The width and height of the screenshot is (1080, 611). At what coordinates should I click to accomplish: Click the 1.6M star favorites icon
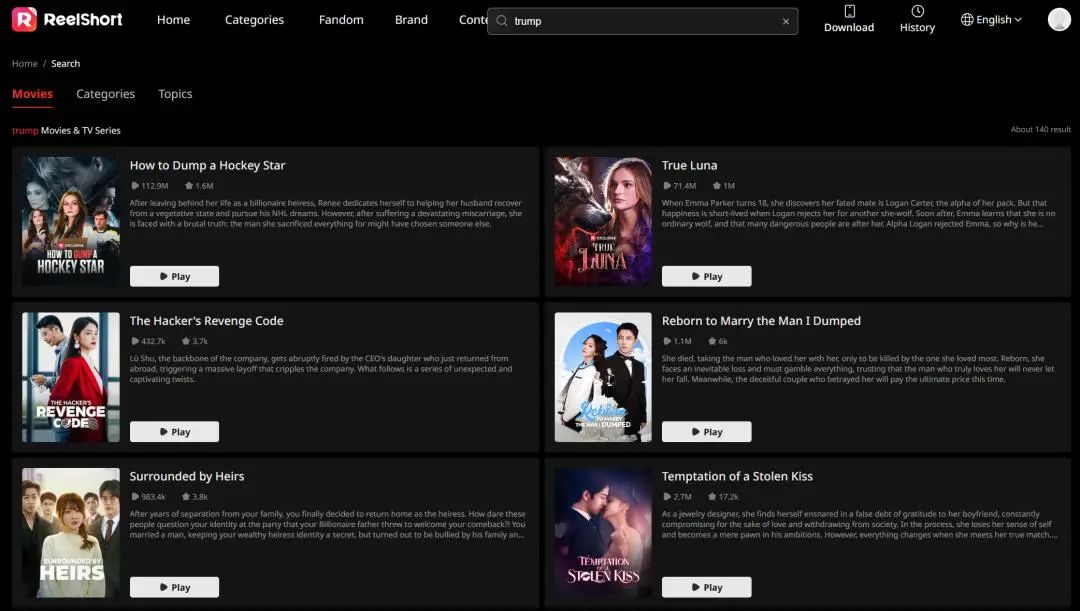[189, 186]
